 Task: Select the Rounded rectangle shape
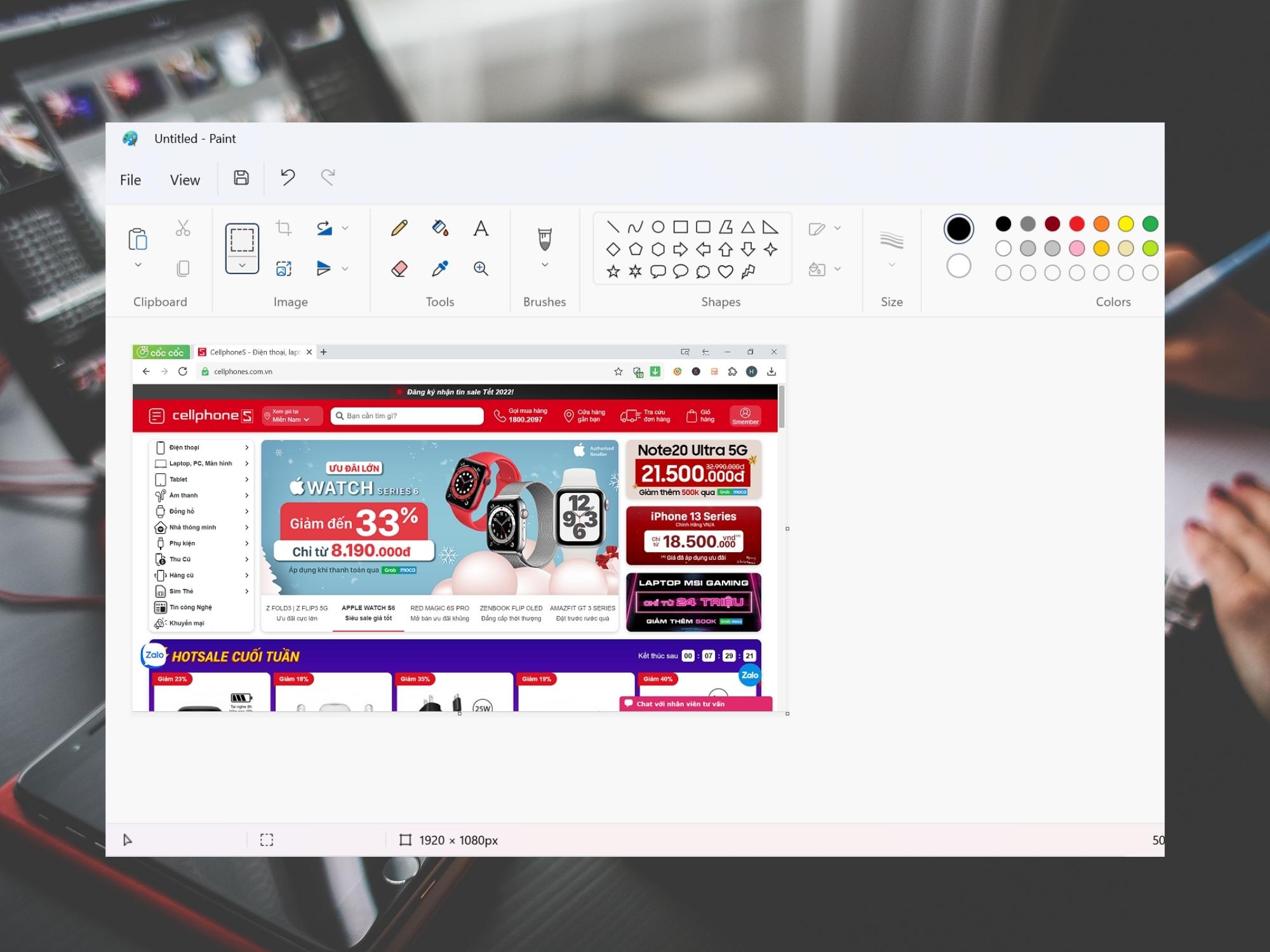(703, 227)
